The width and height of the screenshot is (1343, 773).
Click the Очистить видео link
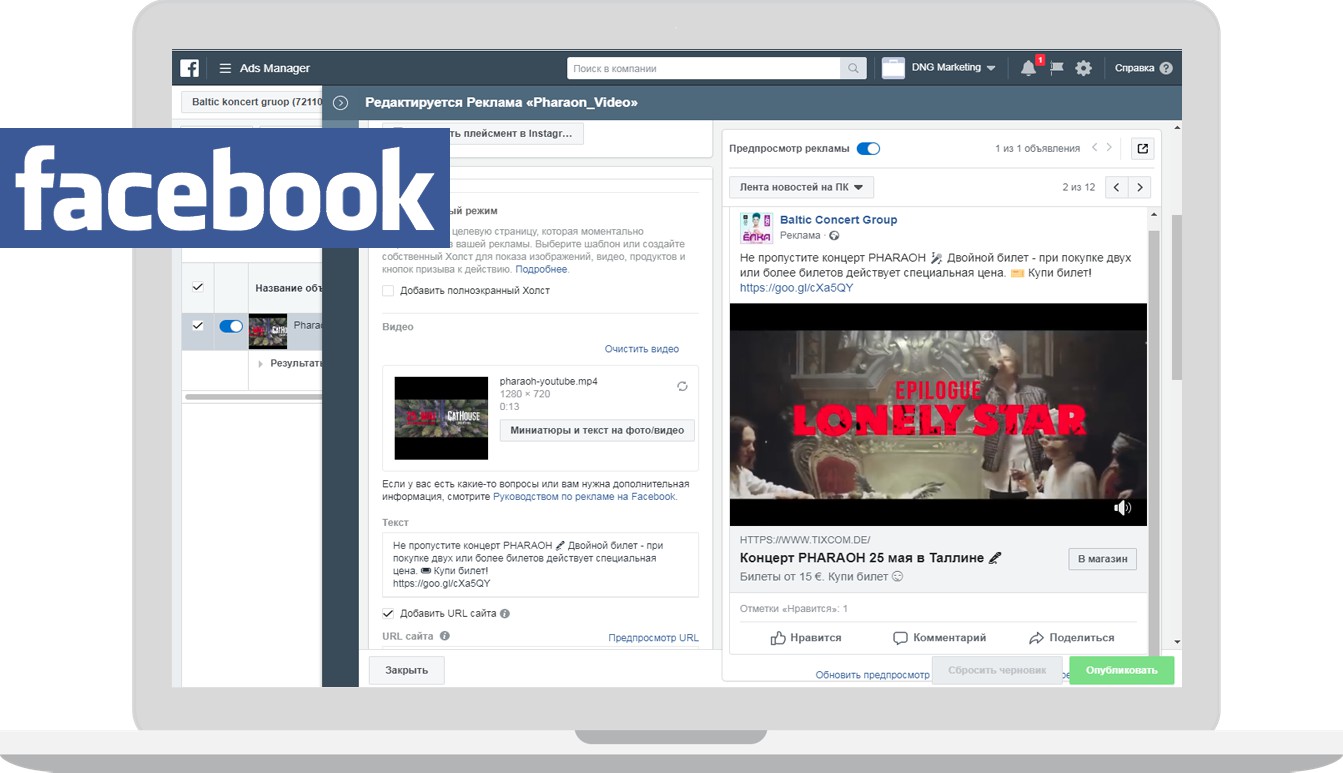[642, 349]
